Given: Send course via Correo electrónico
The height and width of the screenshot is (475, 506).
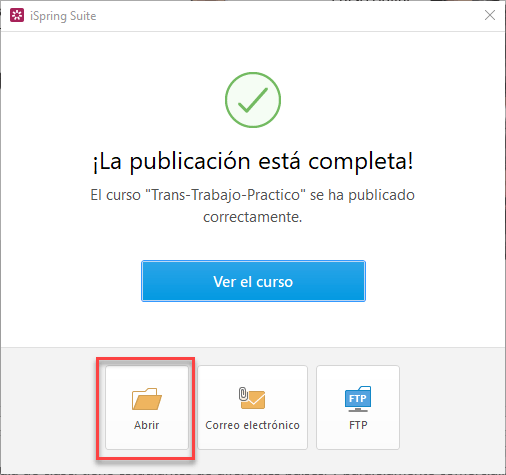Looking at the screenshot, I should click(252, 407).
